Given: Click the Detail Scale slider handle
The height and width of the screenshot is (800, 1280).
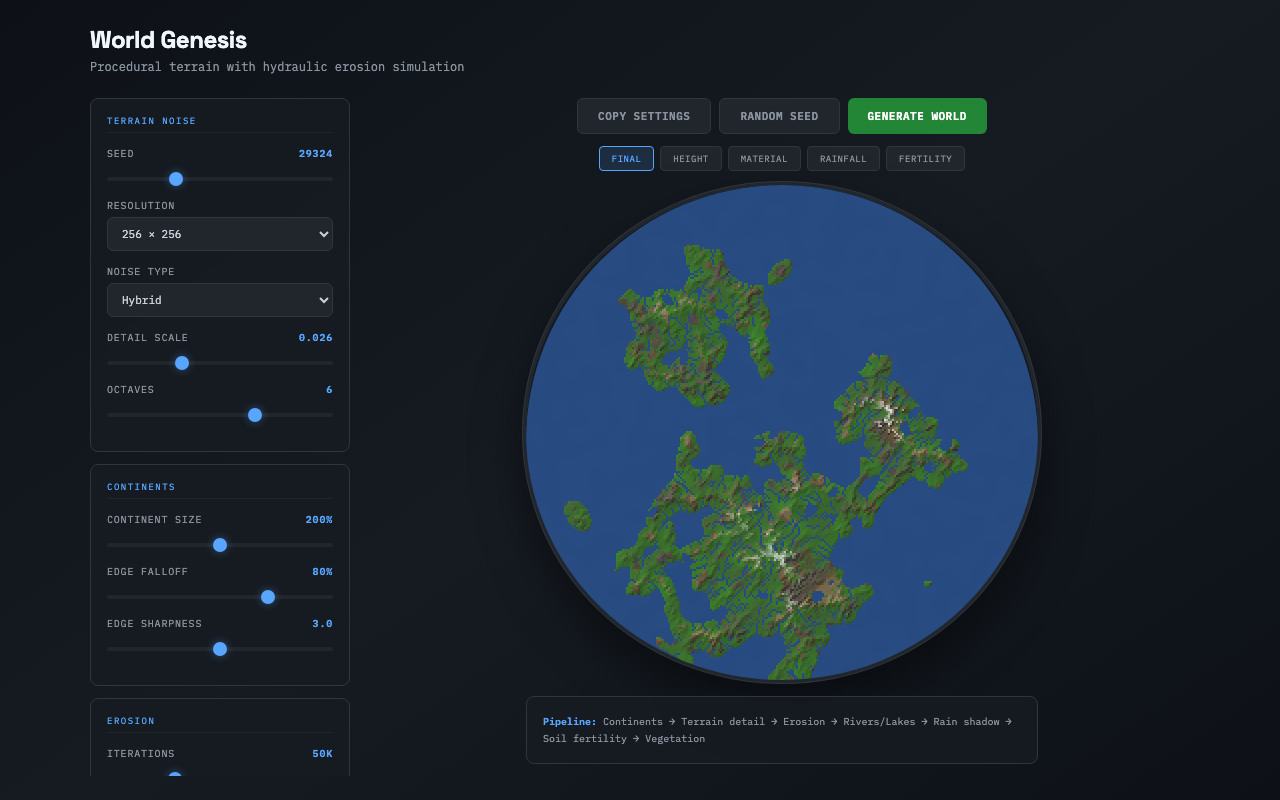Looking at the screenshot, I should tap(182, 363).
